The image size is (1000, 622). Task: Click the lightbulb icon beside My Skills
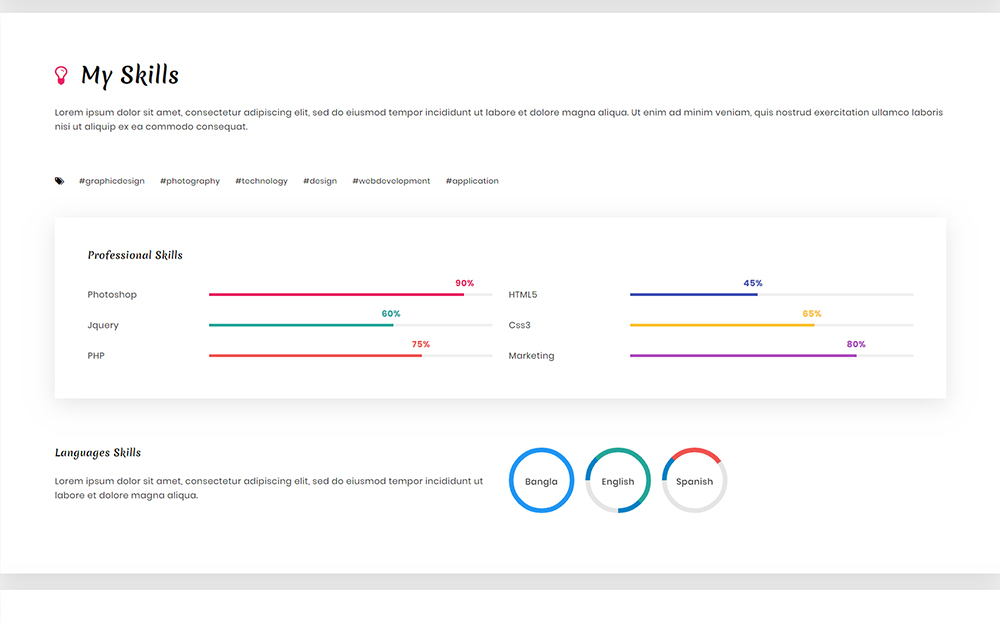click(61, 75)
